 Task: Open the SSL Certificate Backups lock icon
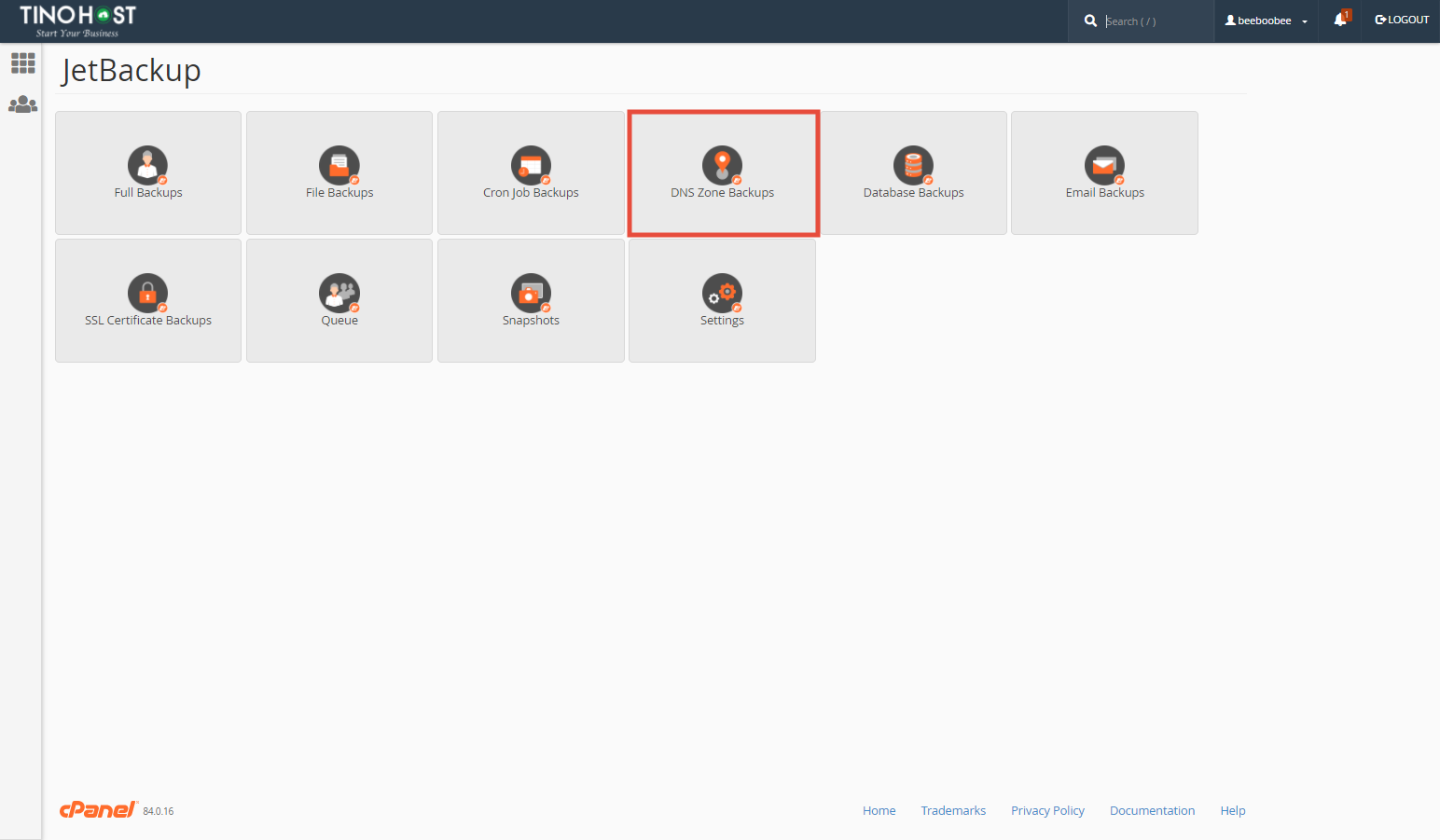pyautogui.click(x=148, y=293)
